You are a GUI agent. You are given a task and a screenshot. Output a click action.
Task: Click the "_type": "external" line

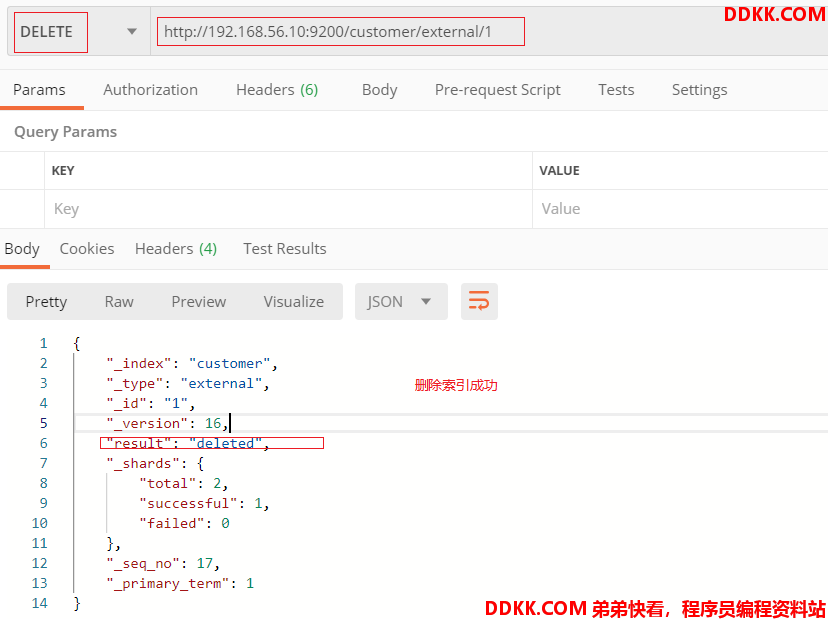click(x=188, y=383)
